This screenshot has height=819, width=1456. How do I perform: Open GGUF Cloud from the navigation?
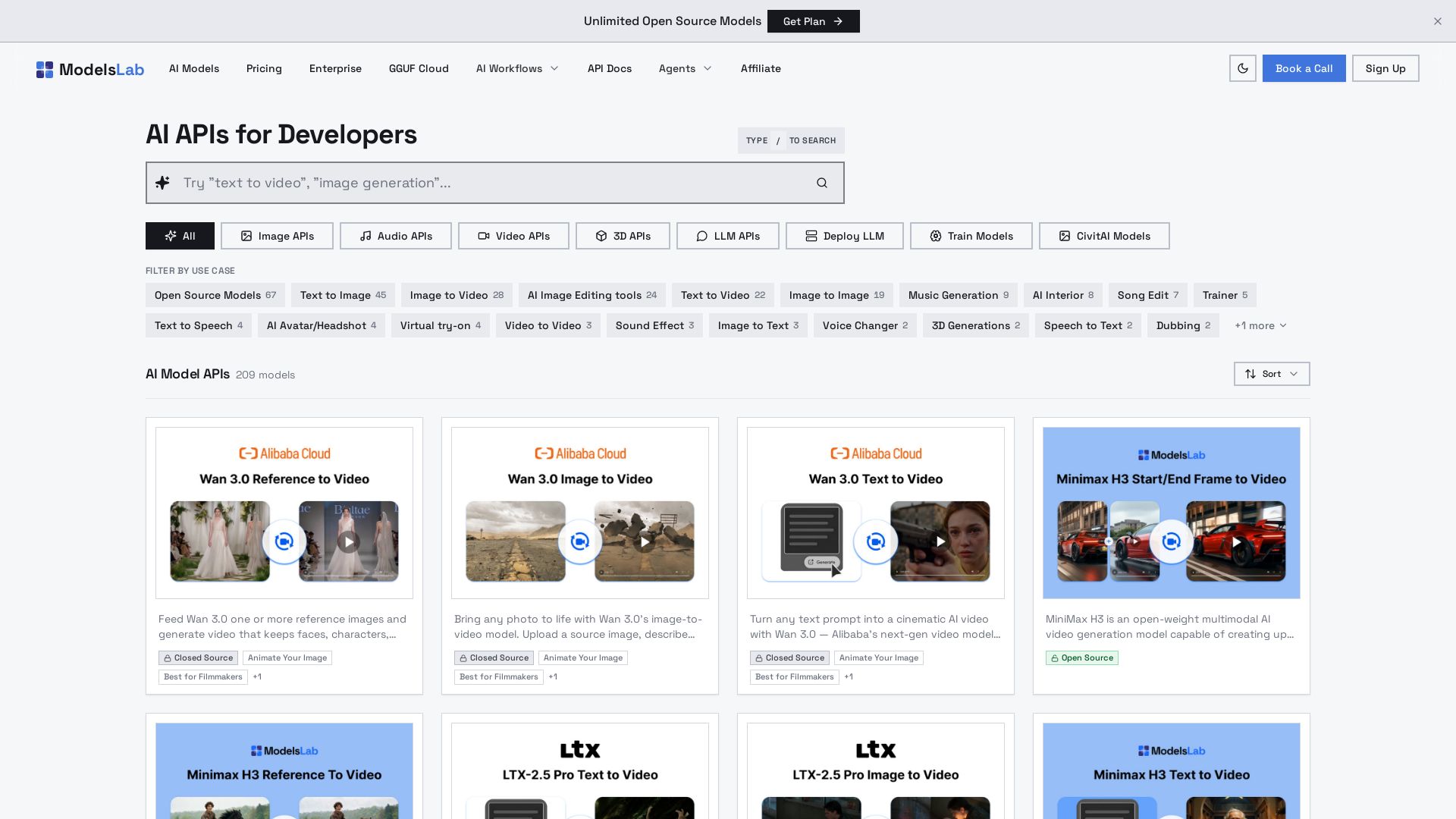pyautogui.click(x=419, y=68)
